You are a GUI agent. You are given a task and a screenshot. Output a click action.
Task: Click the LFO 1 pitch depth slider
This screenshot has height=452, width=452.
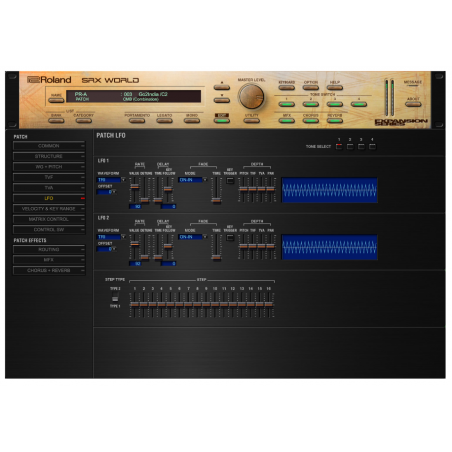click(x=243, y=190)
